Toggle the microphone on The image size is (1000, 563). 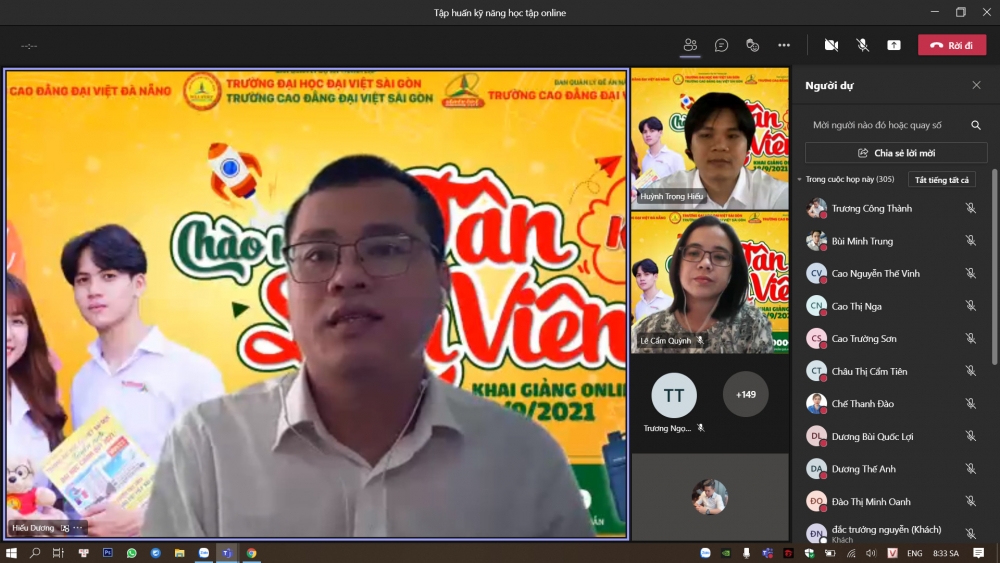click(x=862, y=45)
